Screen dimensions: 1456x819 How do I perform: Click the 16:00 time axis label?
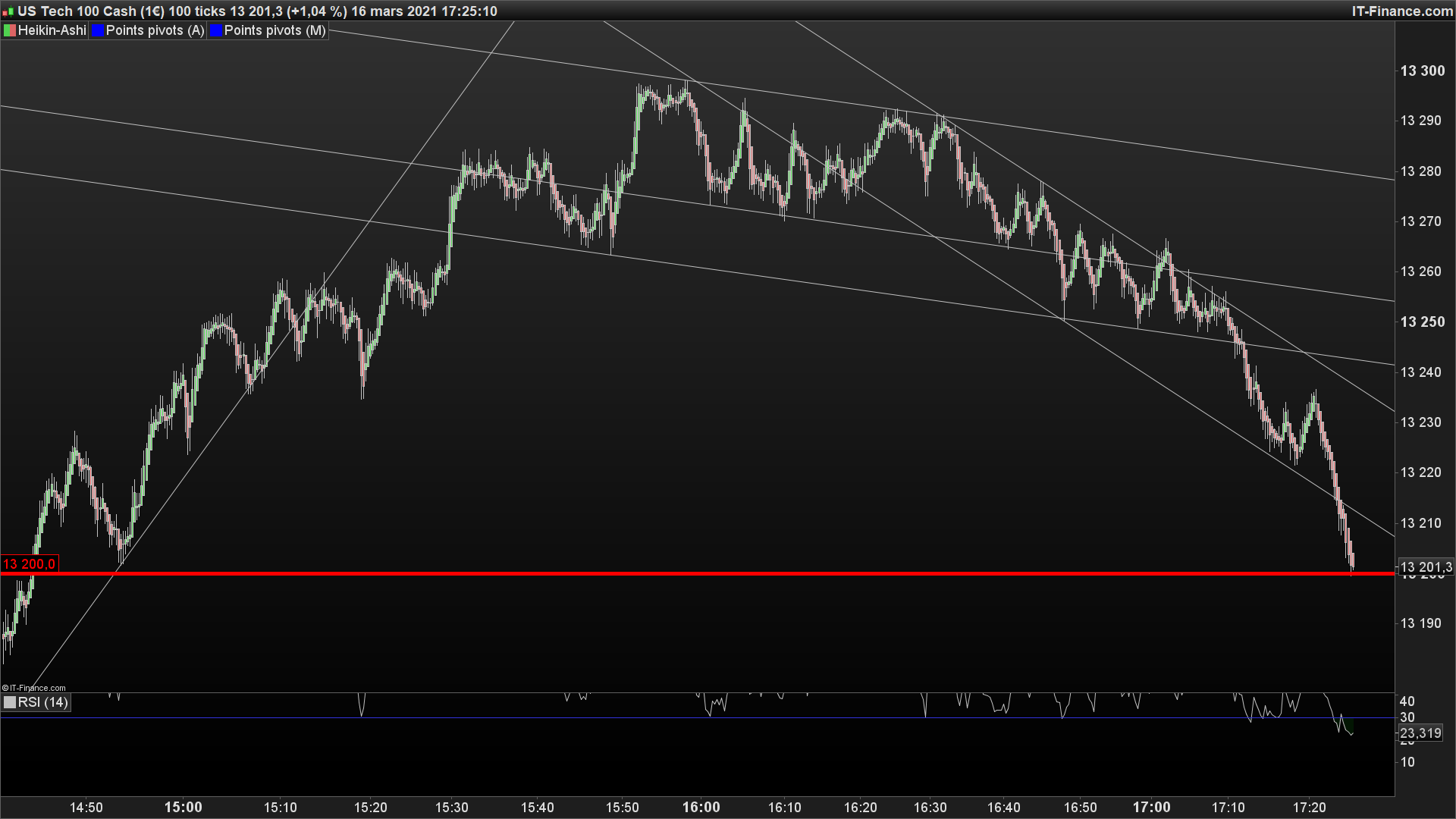click(x=701, y=807)
